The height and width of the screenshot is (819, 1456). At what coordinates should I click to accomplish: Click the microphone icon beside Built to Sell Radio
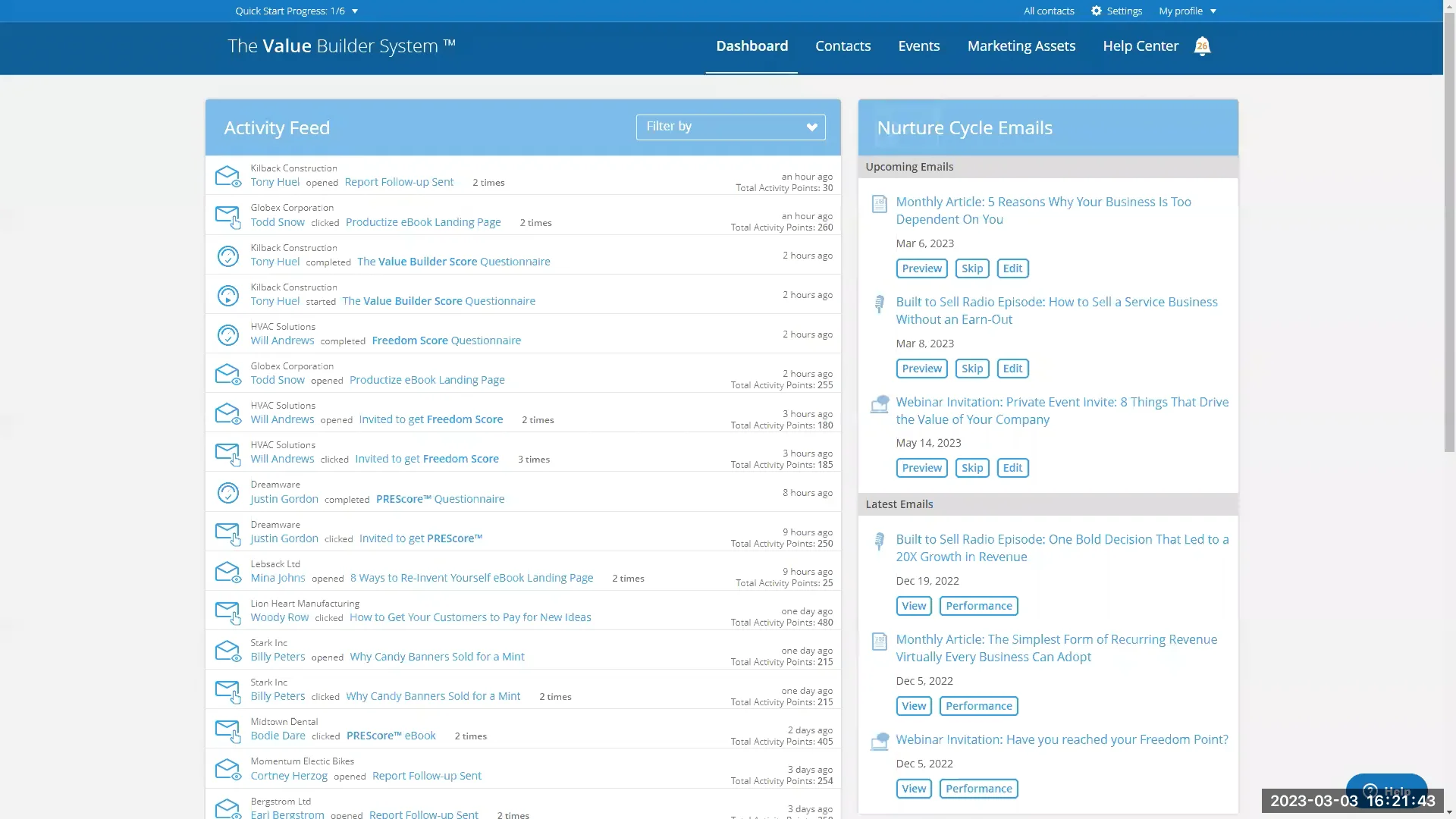click(x=879, y=304)
